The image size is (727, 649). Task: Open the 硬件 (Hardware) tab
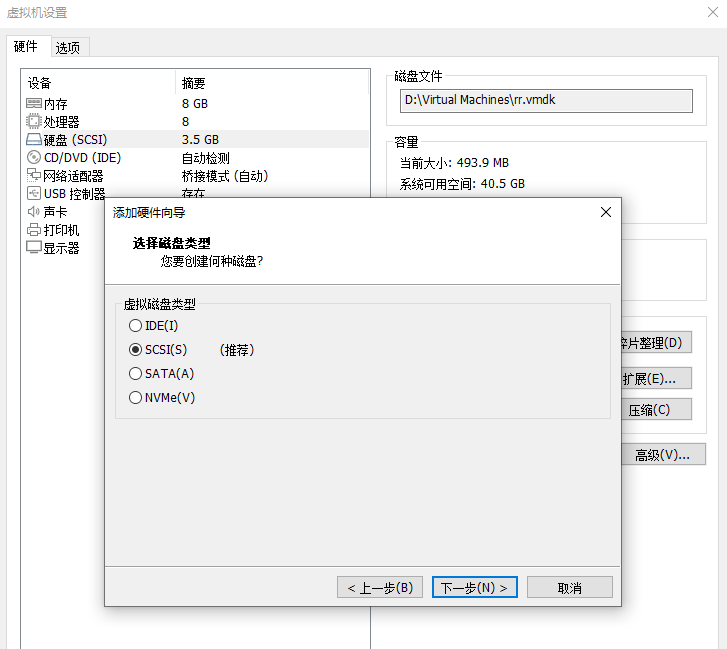pos(26,46)
